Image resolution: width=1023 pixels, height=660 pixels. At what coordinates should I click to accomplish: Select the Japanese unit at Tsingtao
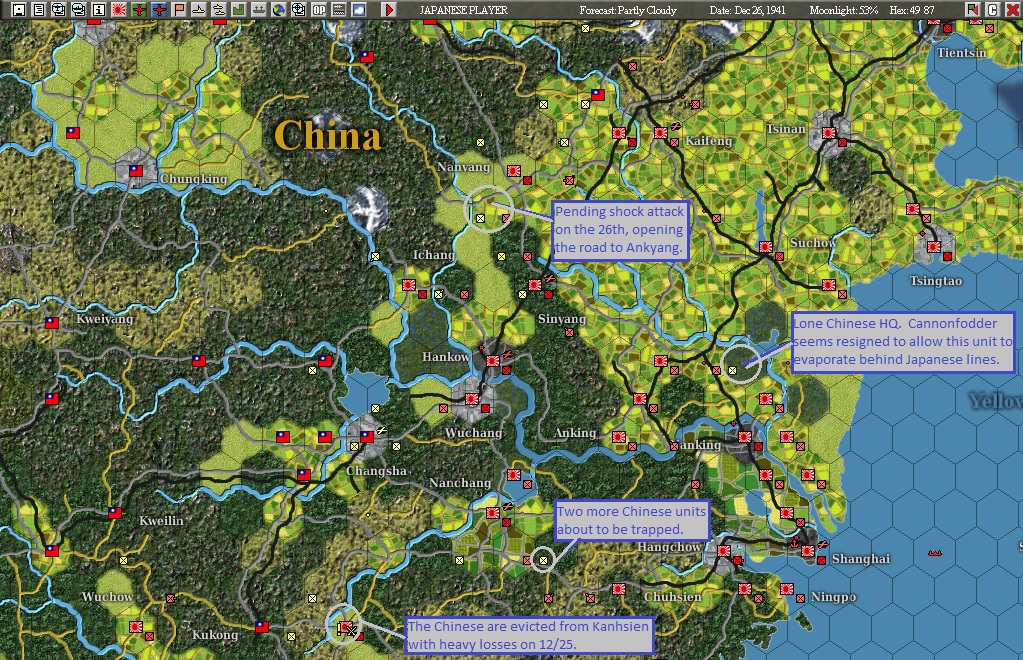coord(934,247)
